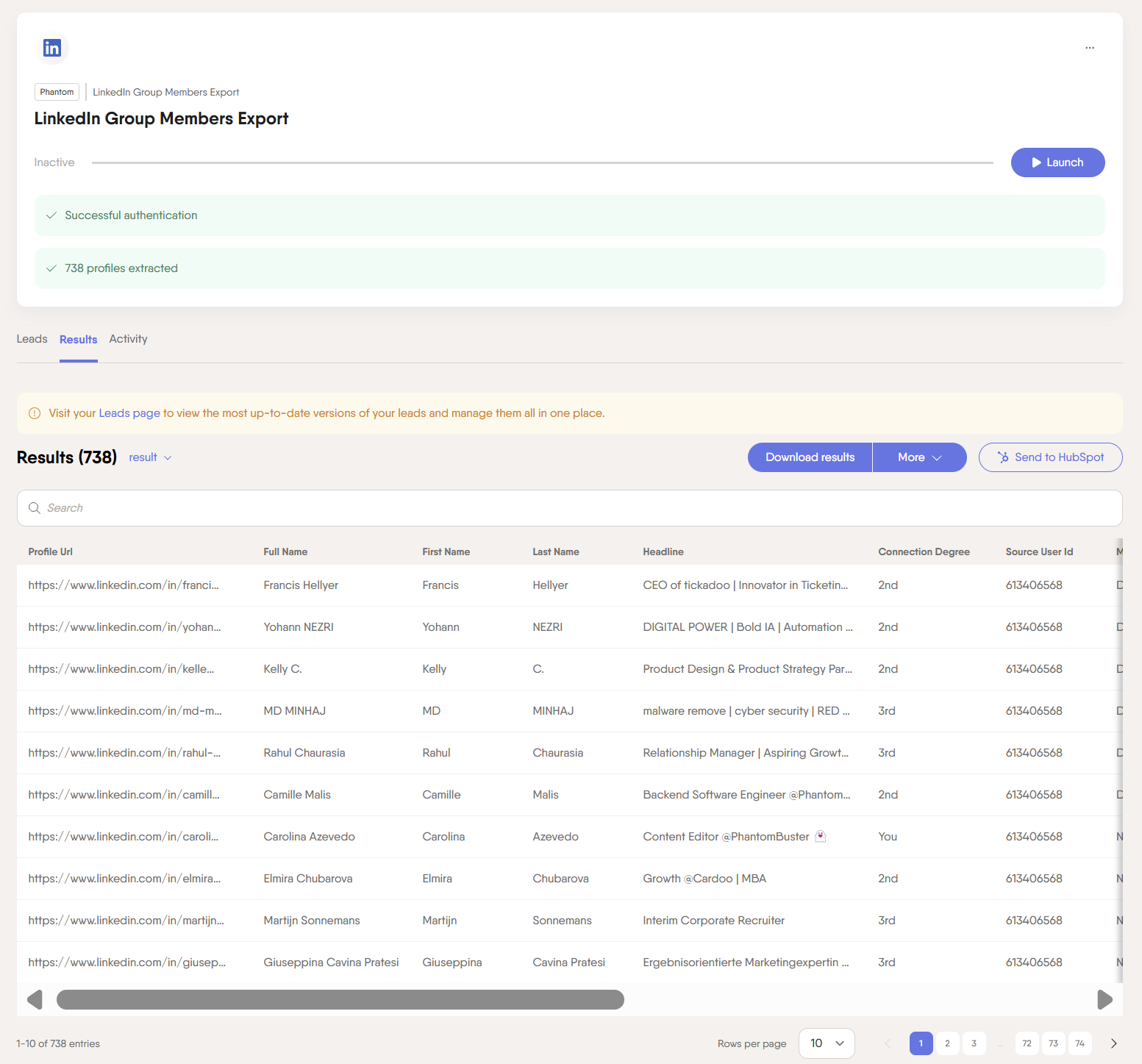Click the MD MINHAJ full name cell
1142x1064 pixels.
tap(294, 711)
